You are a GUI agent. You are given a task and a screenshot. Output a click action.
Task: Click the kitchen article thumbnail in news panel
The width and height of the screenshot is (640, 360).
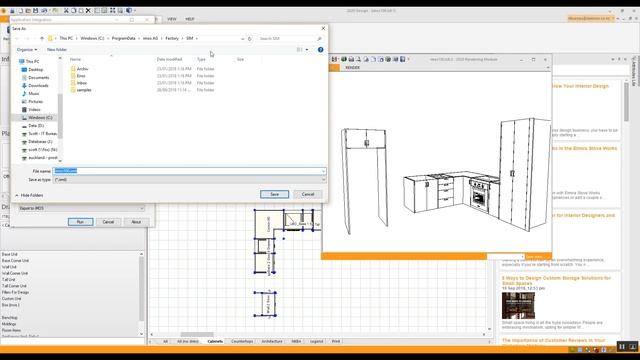pyautogui.click(x=518, y=305)
